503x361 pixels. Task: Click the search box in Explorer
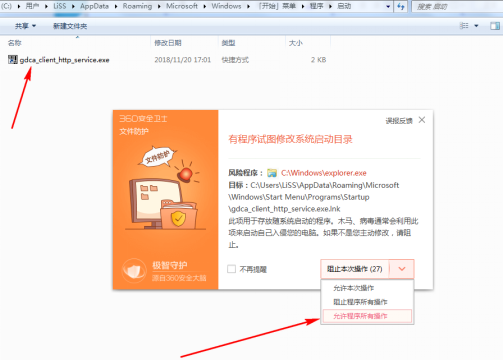(x=457, y=6)
